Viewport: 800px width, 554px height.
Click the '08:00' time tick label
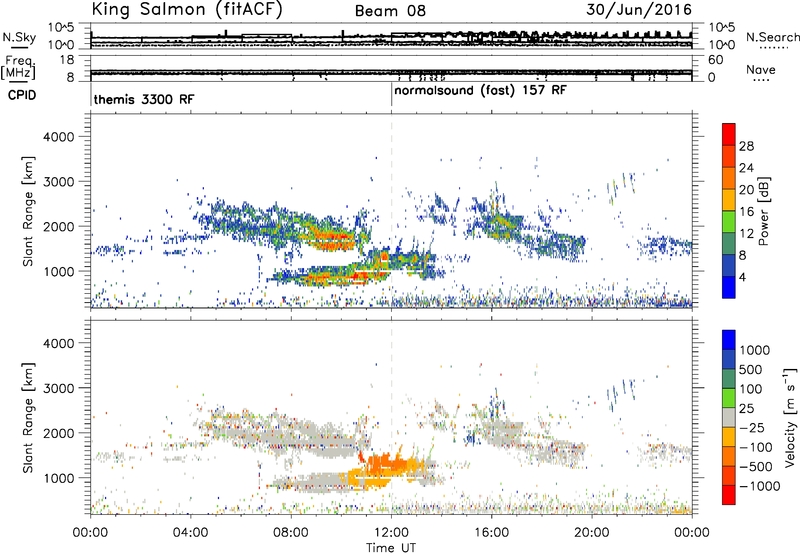pos(291,533)
